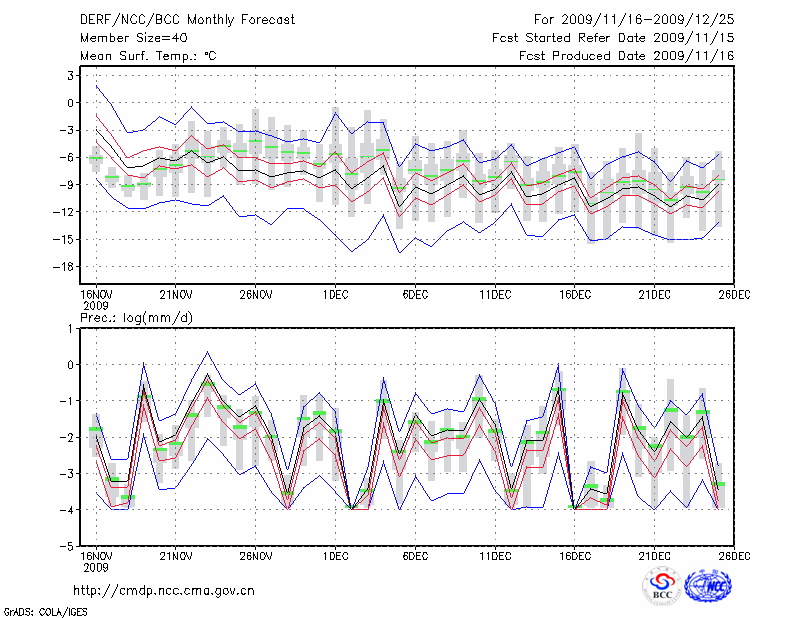Click 16DEC label under the precipitation chart

coord(575,556)
